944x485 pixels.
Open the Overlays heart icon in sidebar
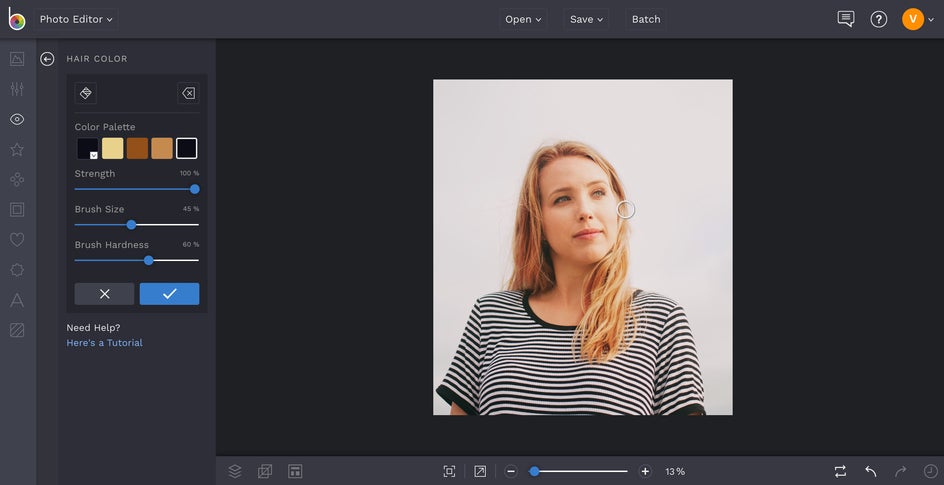point(17,240)
